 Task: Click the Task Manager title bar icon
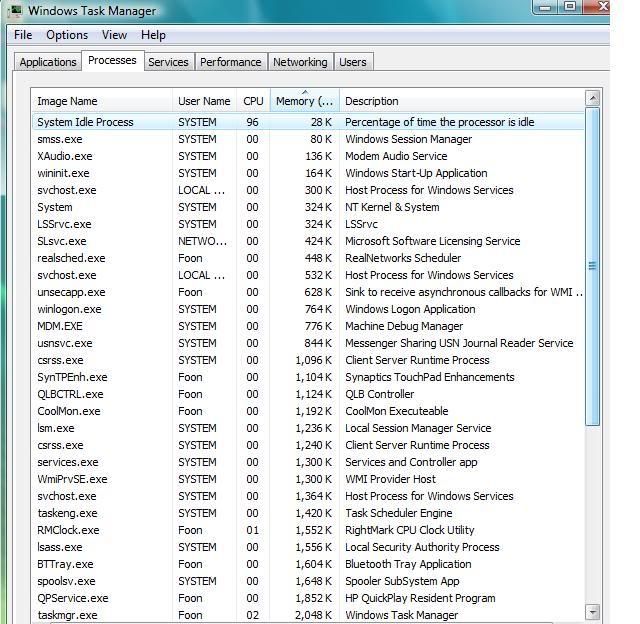(x=16, y=10)
